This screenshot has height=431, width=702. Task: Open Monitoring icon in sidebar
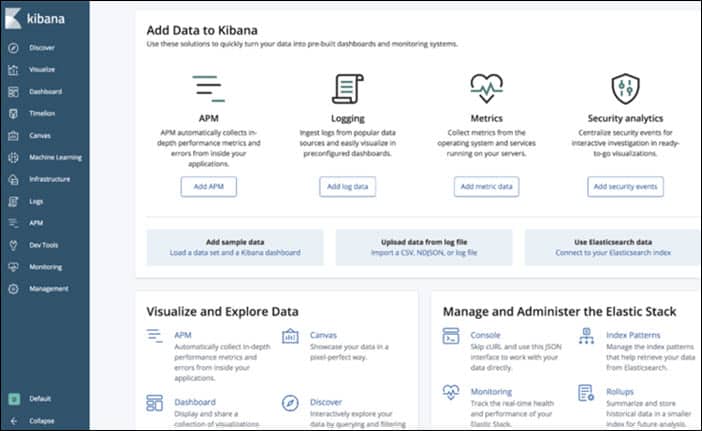click(x=13, y=267)
